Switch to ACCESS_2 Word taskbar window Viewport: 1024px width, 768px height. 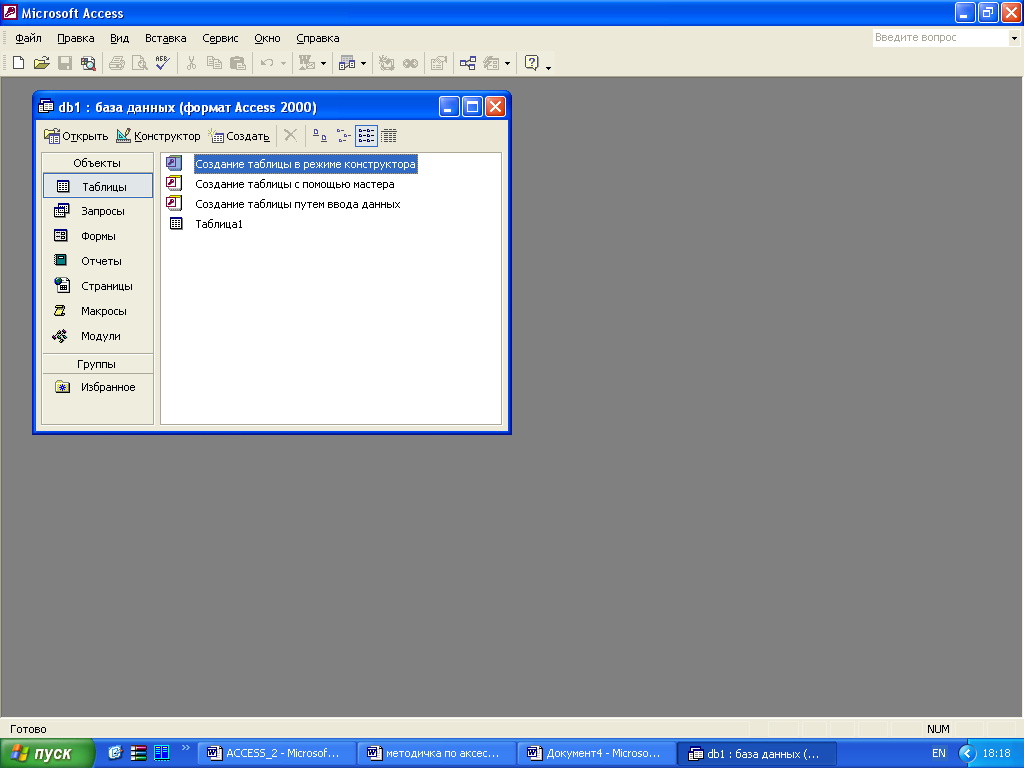point(278,753)
